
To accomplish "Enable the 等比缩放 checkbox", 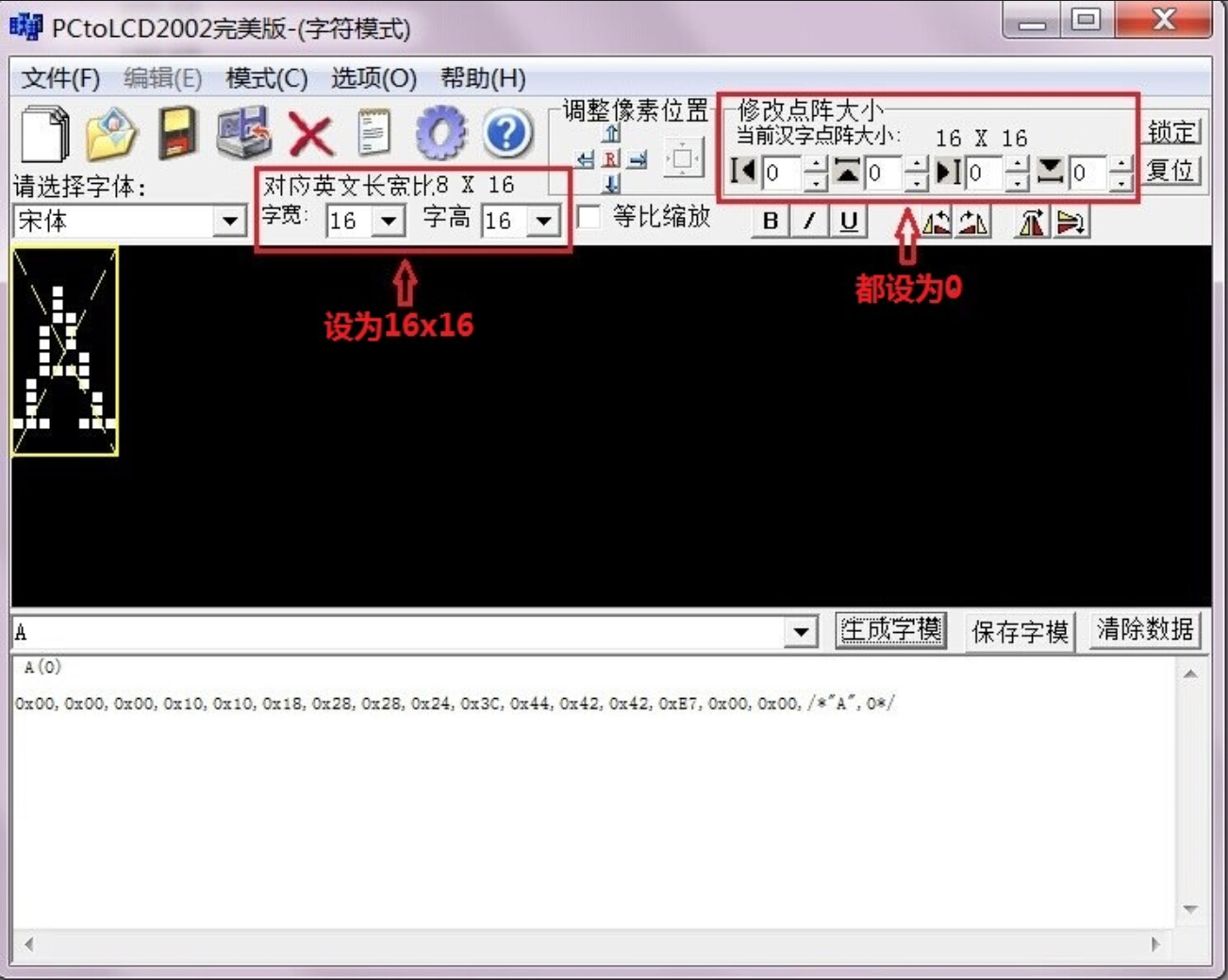I will (589, 217).
